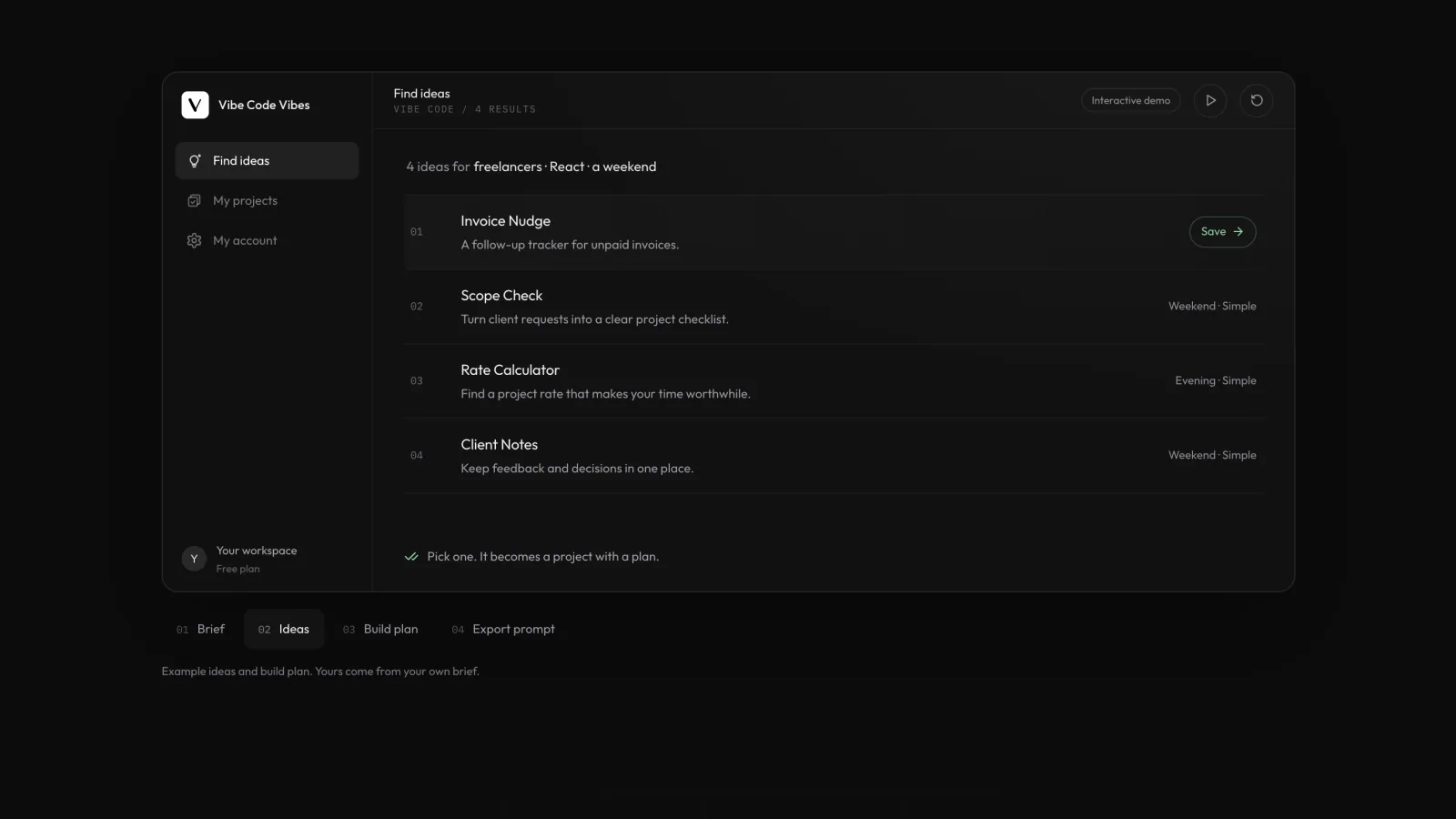Click 'A follow-up tracker for unpaid invoices.'
This screenshot has height=819, width=1456.
click(570, 245)
